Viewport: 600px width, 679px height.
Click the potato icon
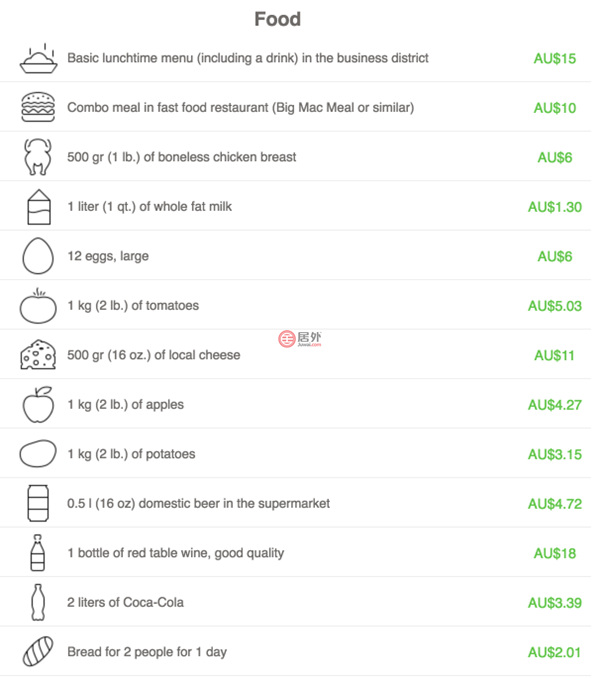point(38,454)
